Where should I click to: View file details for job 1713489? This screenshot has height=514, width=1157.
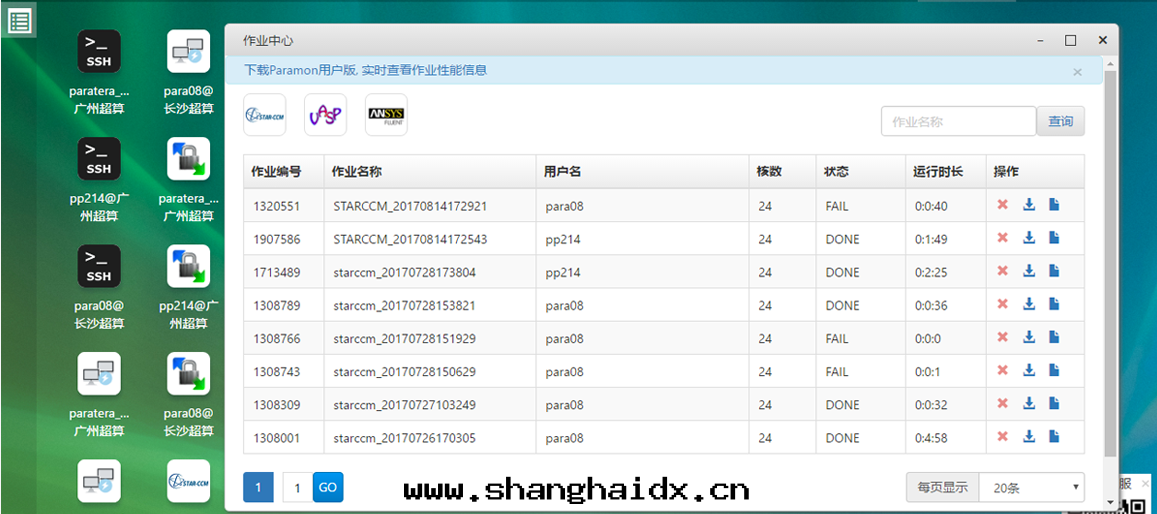click(1054, 272)
